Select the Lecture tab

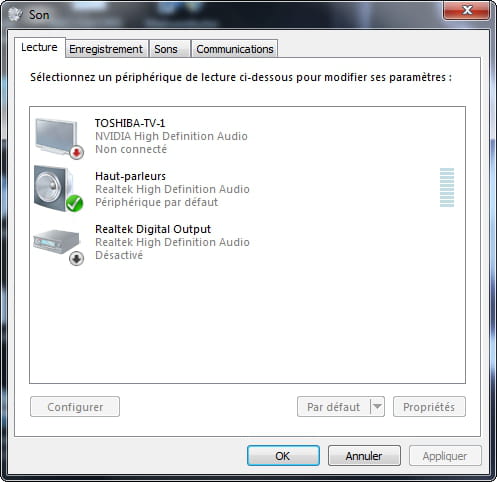39,47
